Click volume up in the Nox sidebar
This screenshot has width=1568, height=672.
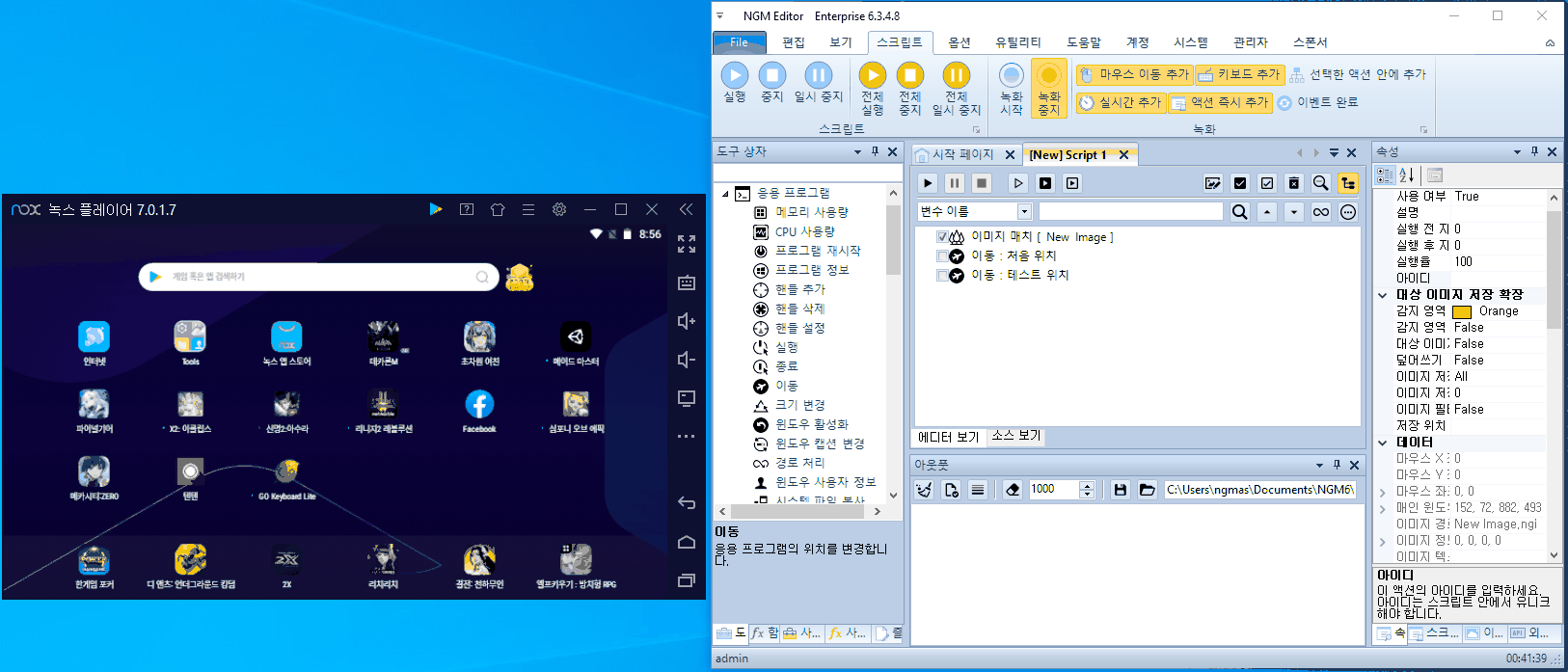[x=687, y=321]
